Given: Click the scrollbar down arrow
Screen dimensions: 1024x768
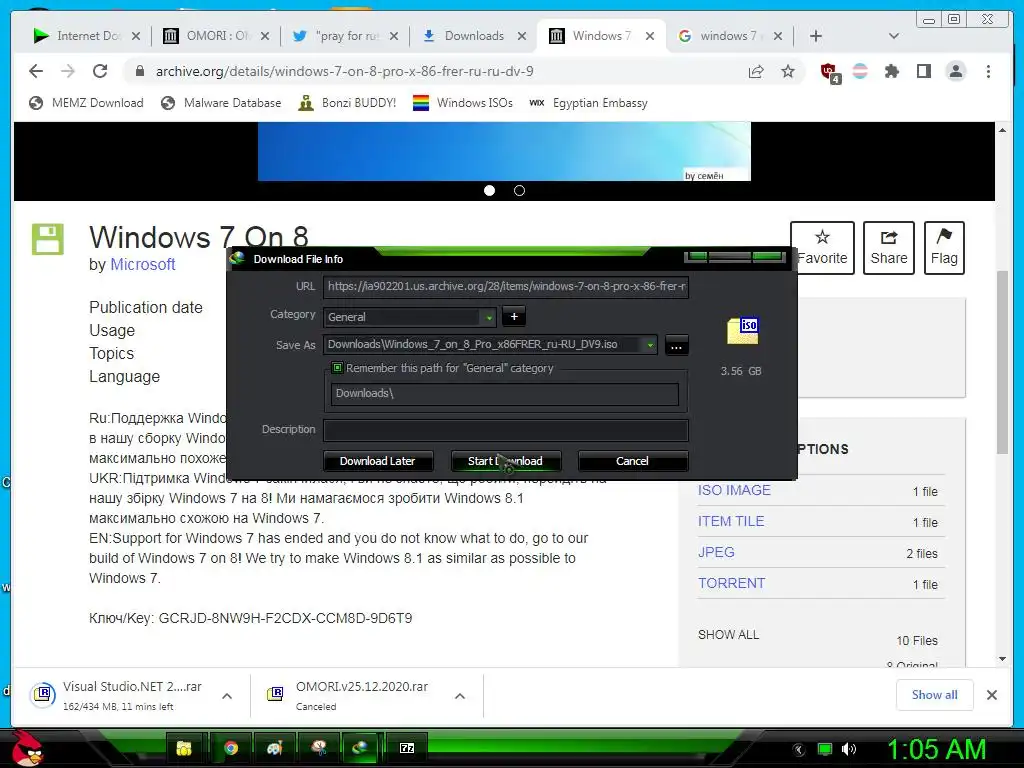Looking at the screenshot, I should [x=1002, y=659].
